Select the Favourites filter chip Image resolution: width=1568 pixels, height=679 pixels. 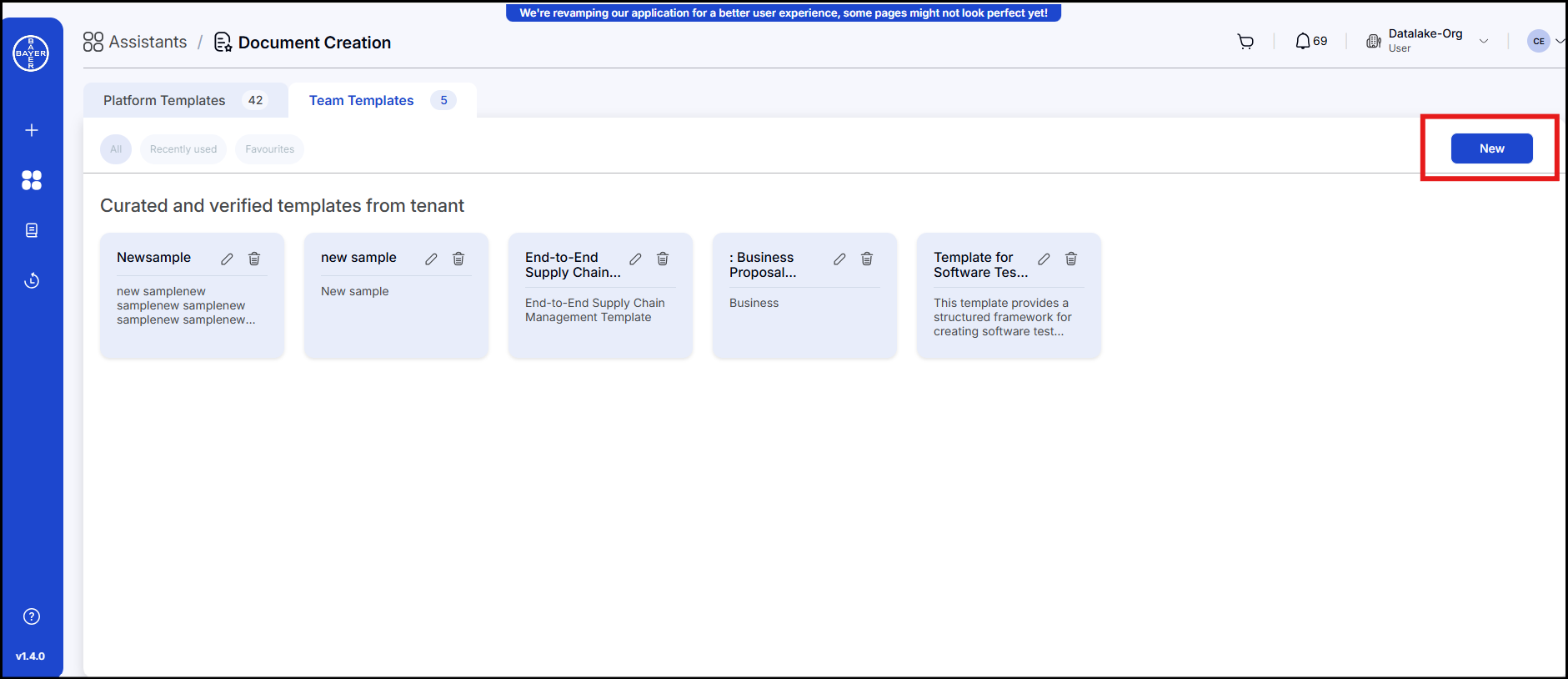pyautogui.click(x=270, y=149)
